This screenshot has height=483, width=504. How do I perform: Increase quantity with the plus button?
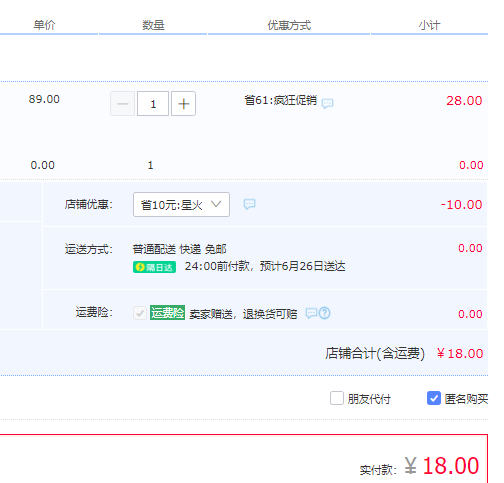tap(183, 104)
